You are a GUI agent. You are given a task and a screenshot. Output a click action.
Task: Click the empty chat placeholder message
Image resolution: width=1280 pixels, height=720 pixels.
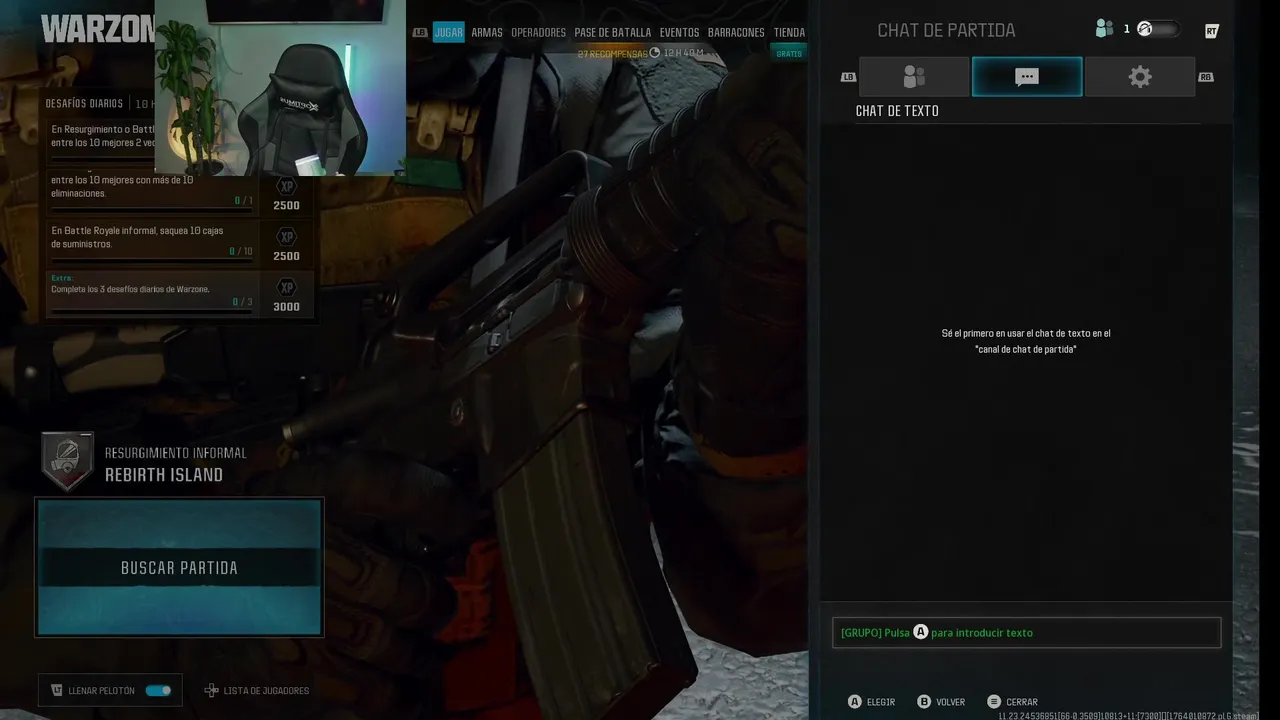[x=1026, y=341]
